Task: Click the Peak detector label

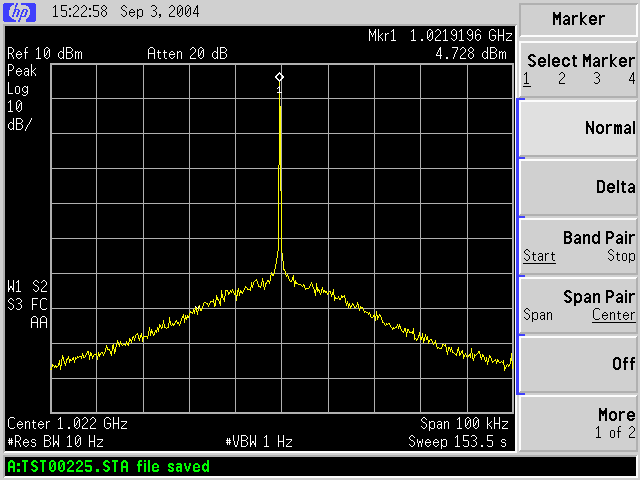Action: tap(22, 71)
